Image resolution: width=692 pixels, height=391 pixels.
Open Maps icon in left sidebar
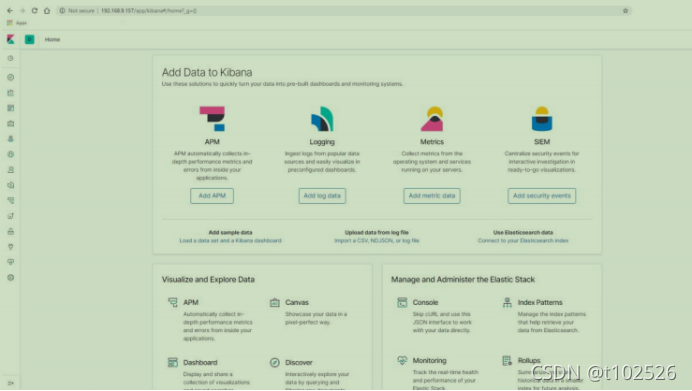coord(11,139)
